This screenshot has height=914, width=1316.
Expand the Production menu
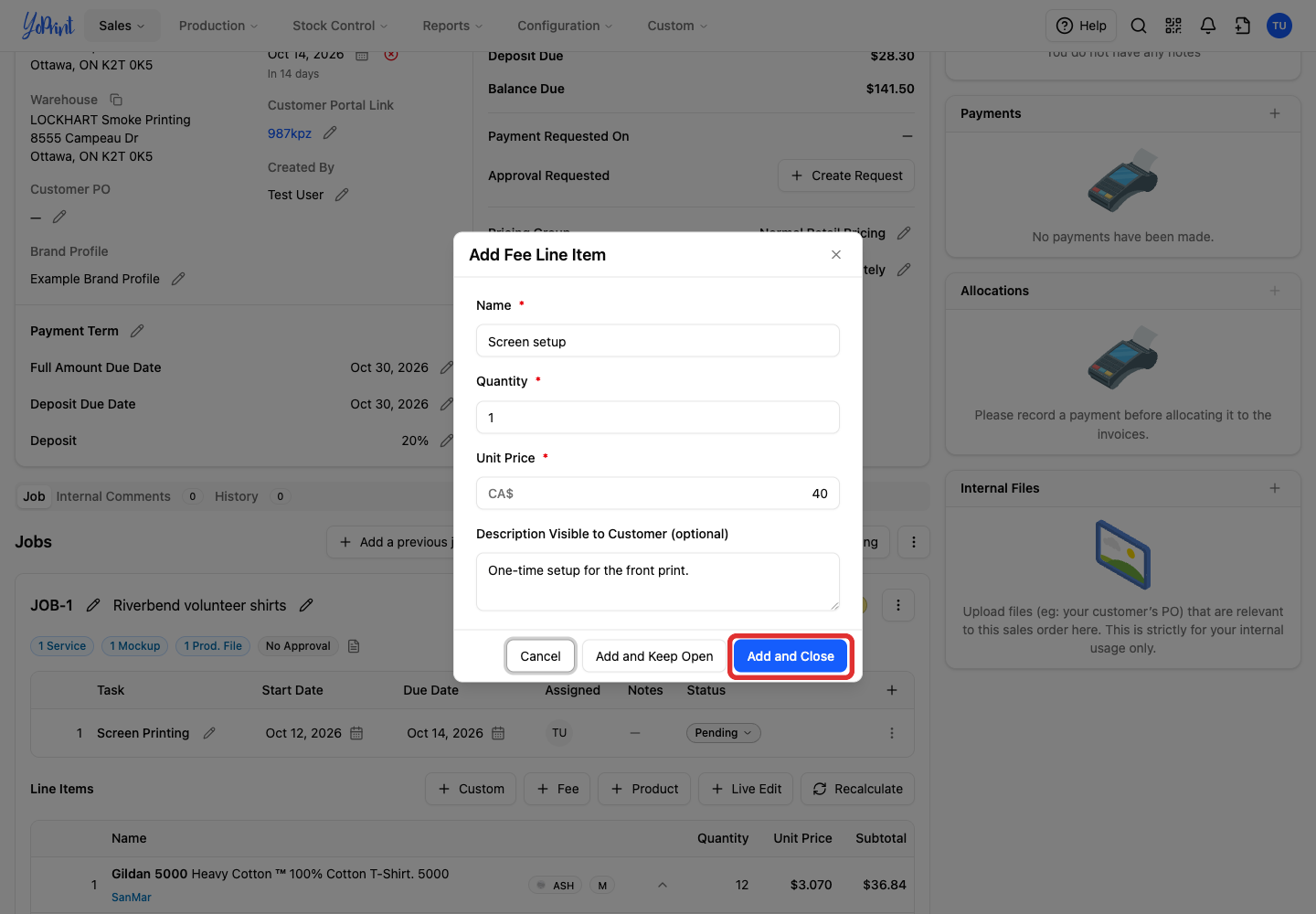pos(218,26)
